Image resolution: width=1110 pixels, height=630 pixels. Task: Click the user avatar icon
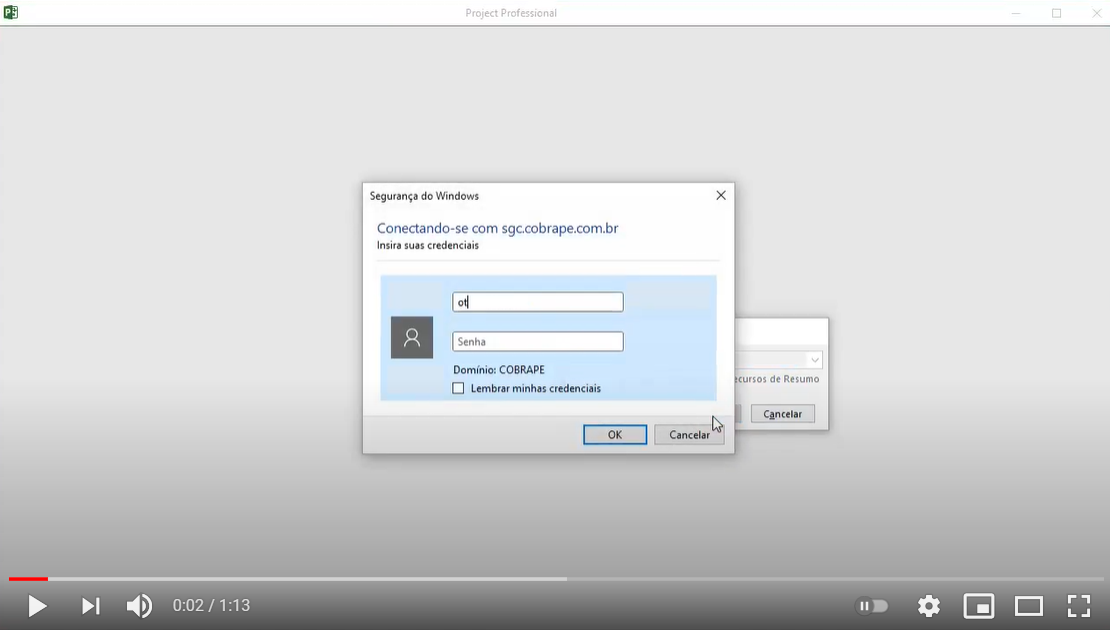pyautogui.click(x=411, y=338)
